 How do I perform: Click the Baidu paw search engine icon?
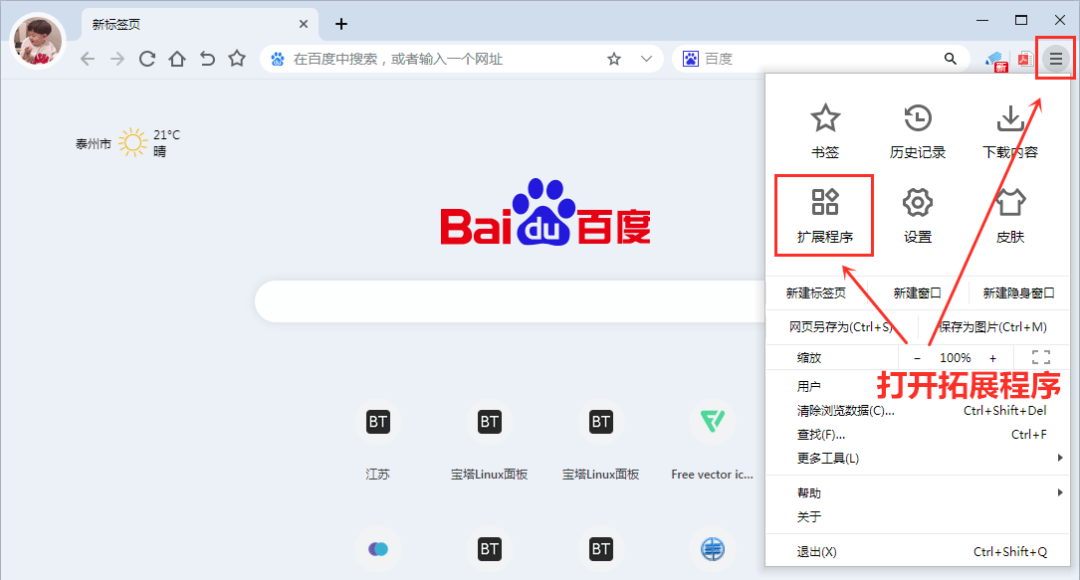pyautogui.click(x=690, y=59)
